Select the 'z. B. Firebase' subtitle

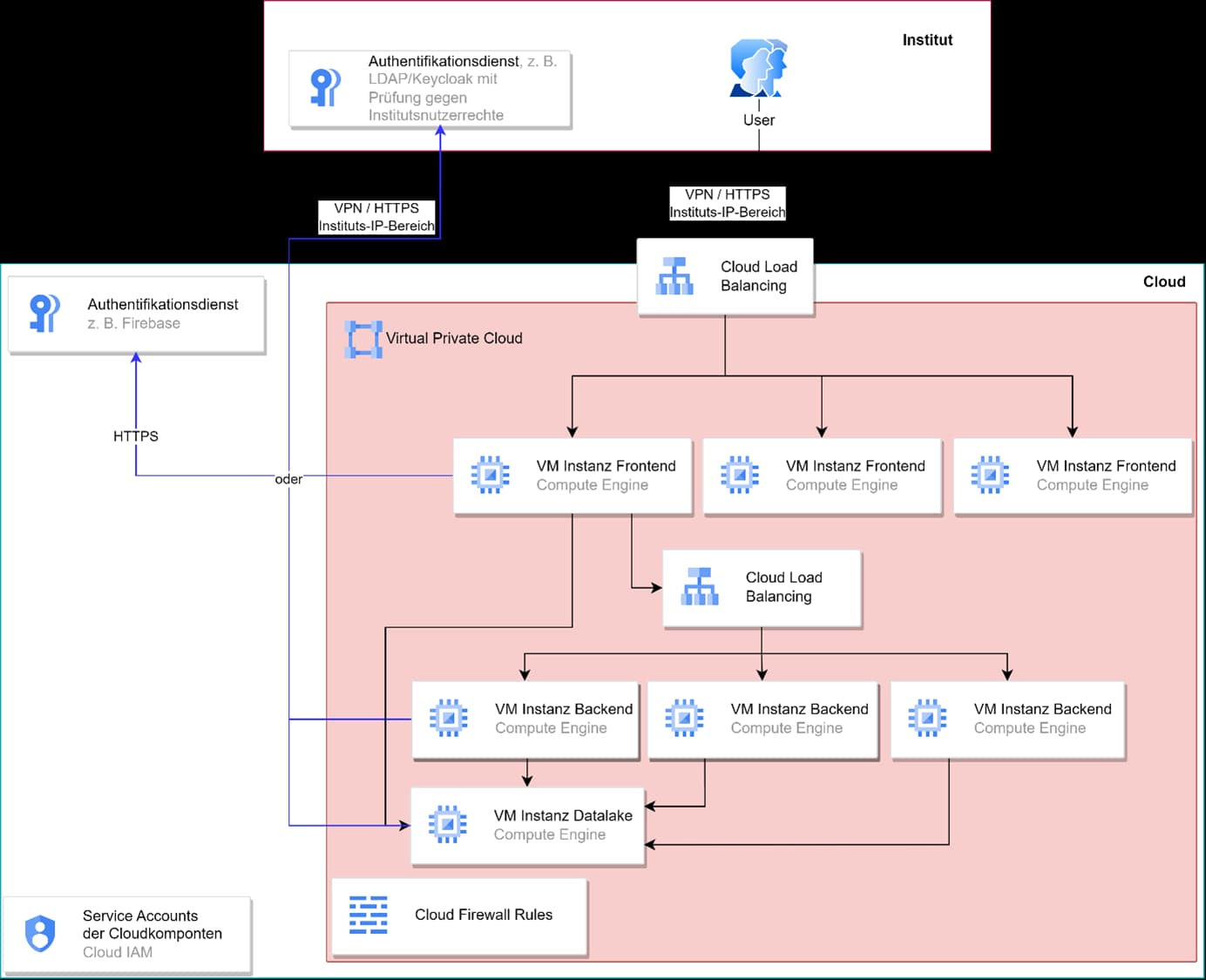tap(133, 323)
